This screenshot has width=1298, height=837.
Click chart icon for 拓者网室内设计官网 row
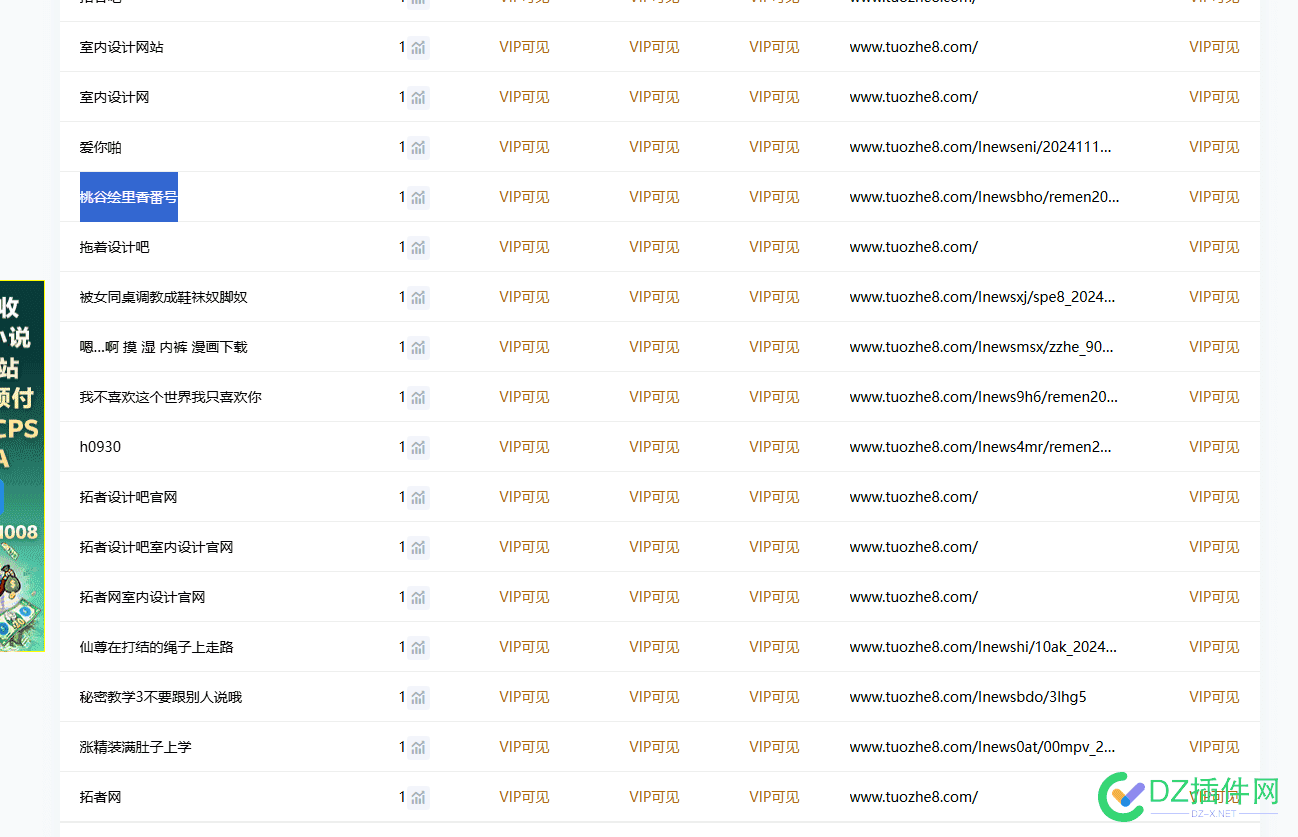pyautogui.click(x=418, y=597)
